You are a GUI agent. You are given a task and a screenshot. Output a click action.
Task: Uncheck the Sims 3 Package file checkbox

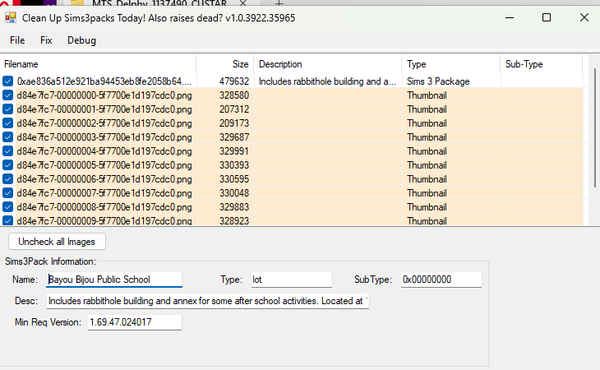tap(8, 81)
